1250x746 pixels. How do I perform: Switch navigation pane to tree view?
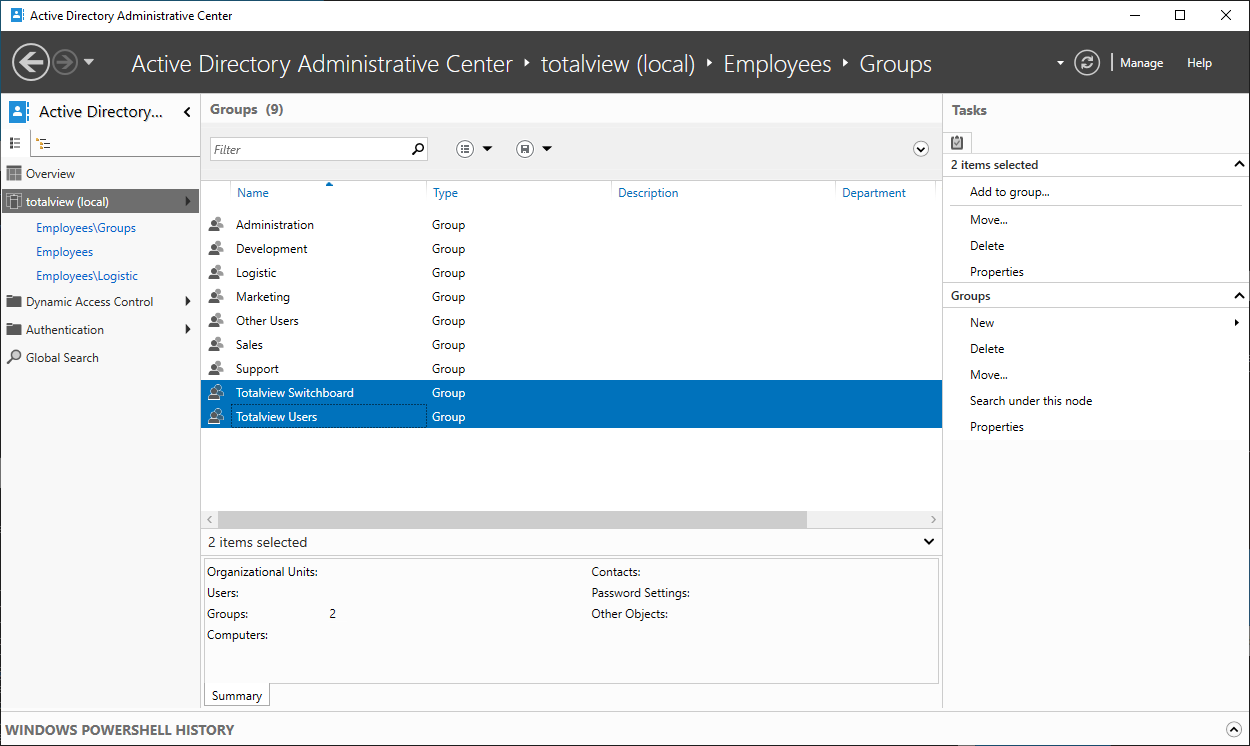(x=44, y=144)
